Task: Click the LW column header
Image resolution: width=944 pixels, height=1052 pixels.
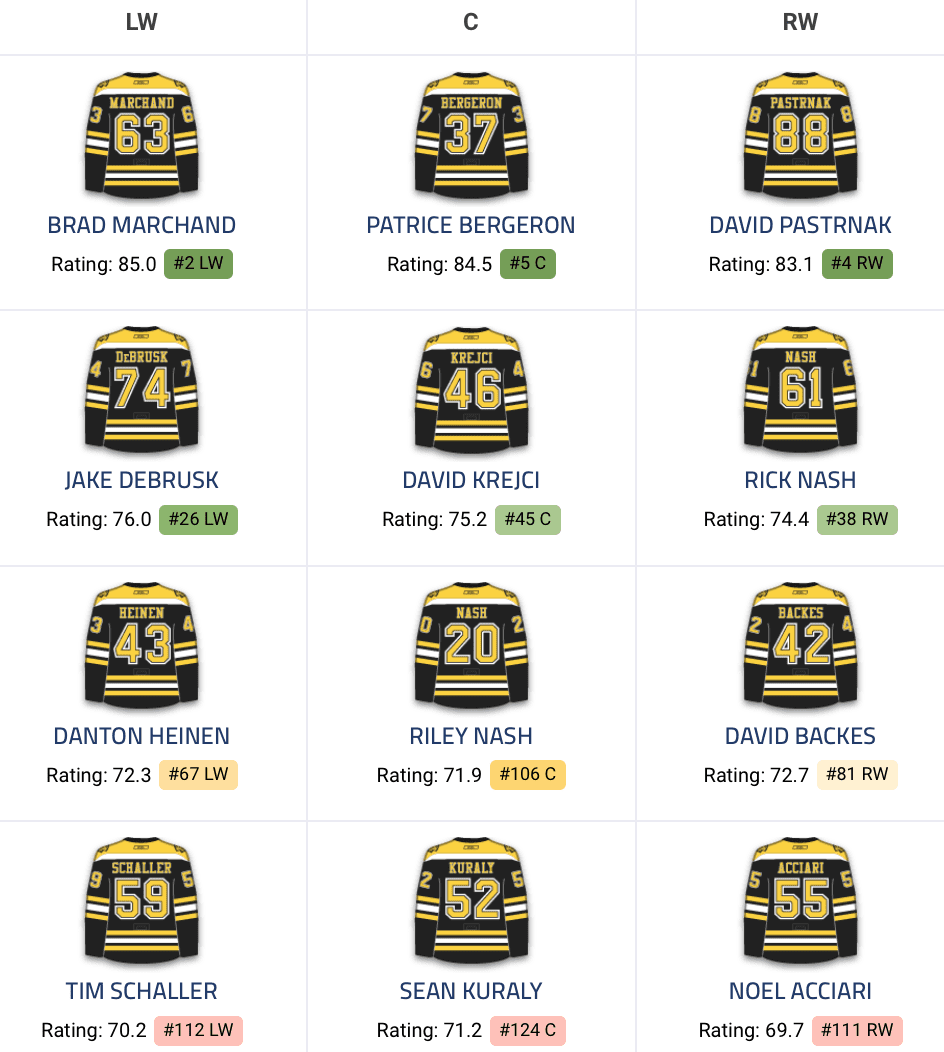Action: point(142,23)
